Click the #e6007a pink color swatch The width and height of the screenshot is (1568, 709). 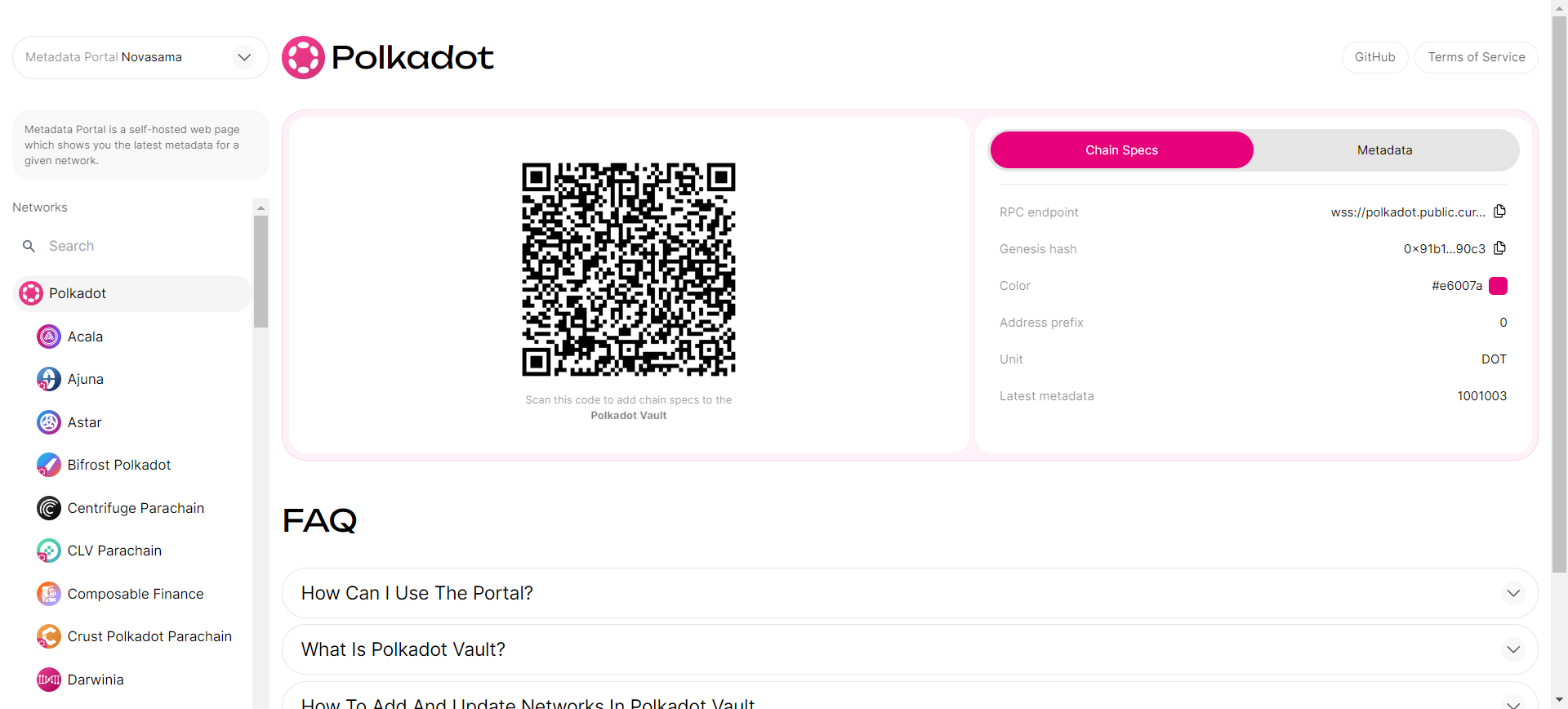1498,286
